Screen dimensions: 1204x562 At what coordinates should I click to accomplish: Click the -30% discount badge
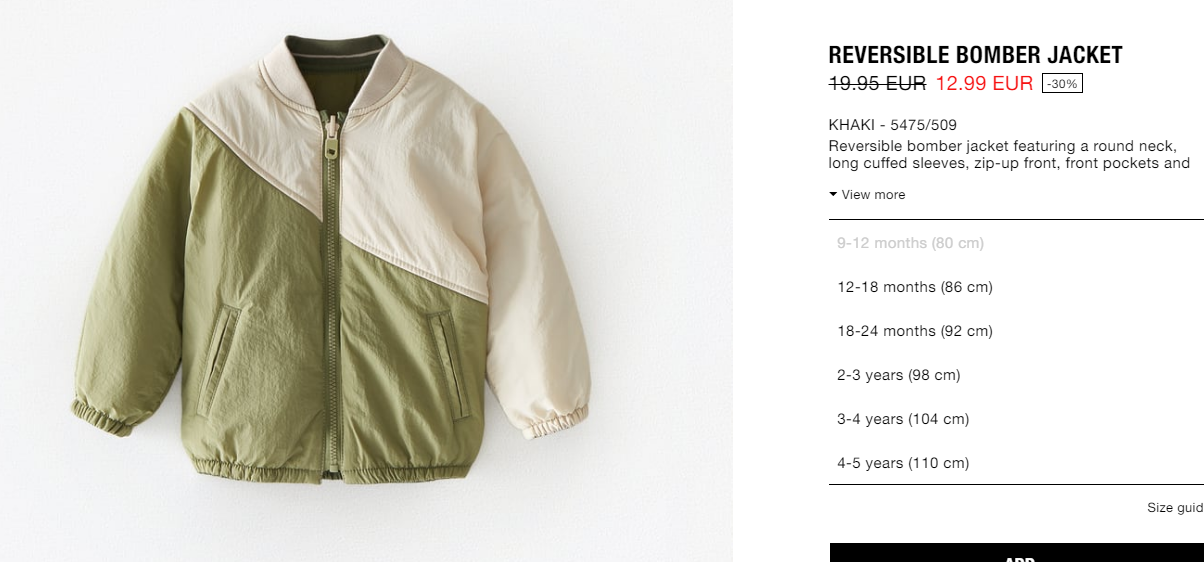pyautogui.click(x=1062, y=84)
